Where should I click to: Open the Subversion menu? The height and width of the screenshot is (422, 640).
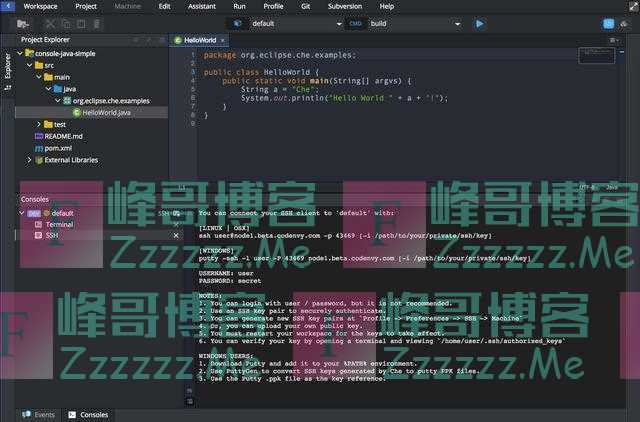click(x=344, y=6)
